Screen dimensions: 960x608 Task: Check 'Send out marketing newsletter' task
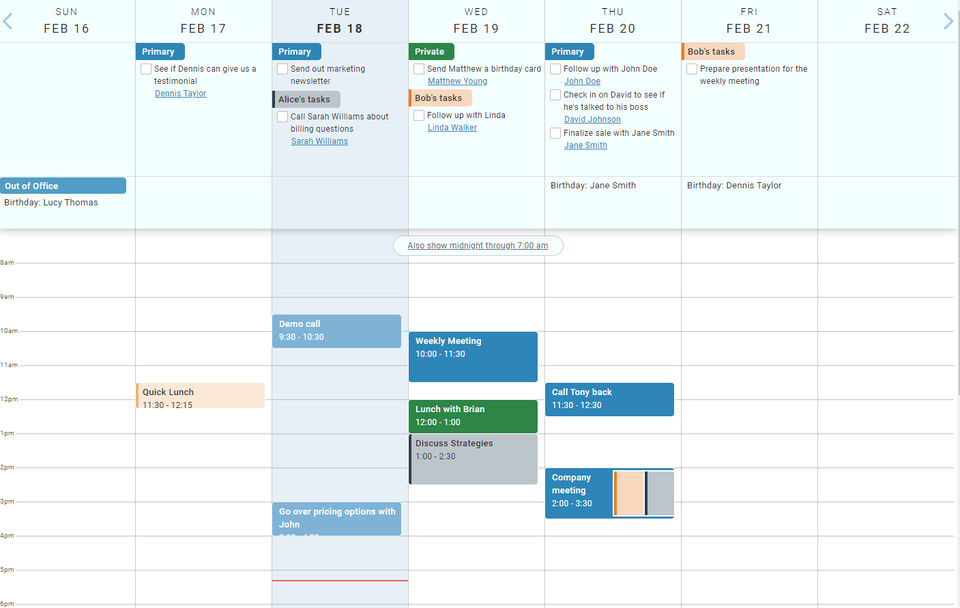[x=283, y=69]
